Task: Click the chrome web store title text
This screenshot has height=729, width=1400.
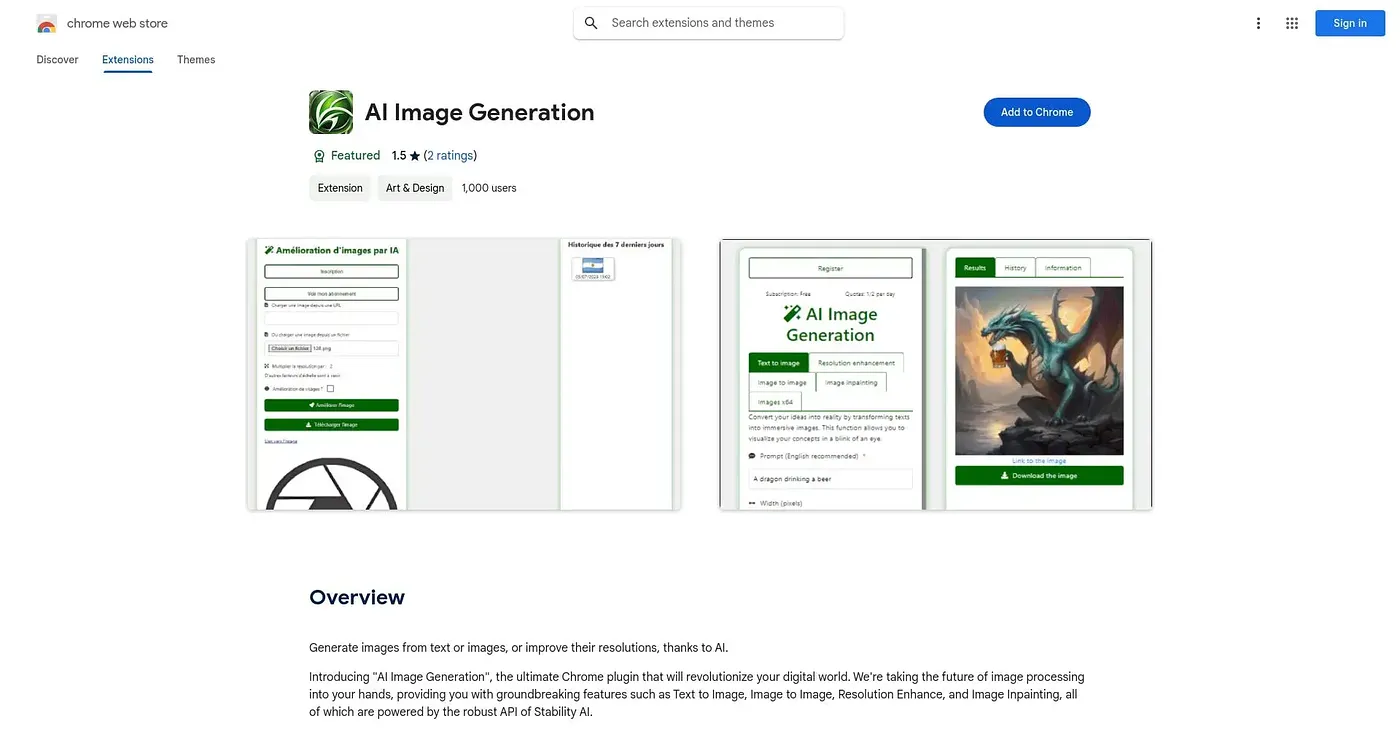Action: coord(117,23)
